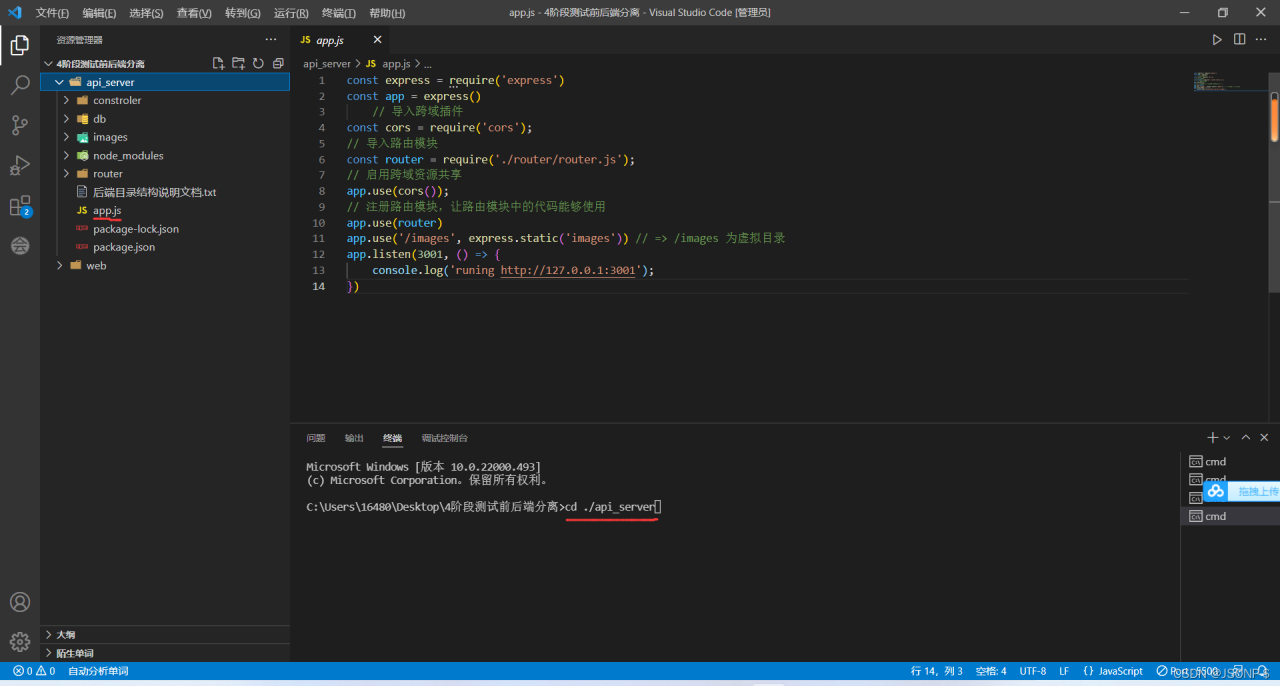The height and width of the screenshot is (686, 1280).
Task: Run the file with the play icon
Action: tap(1217, 39)
